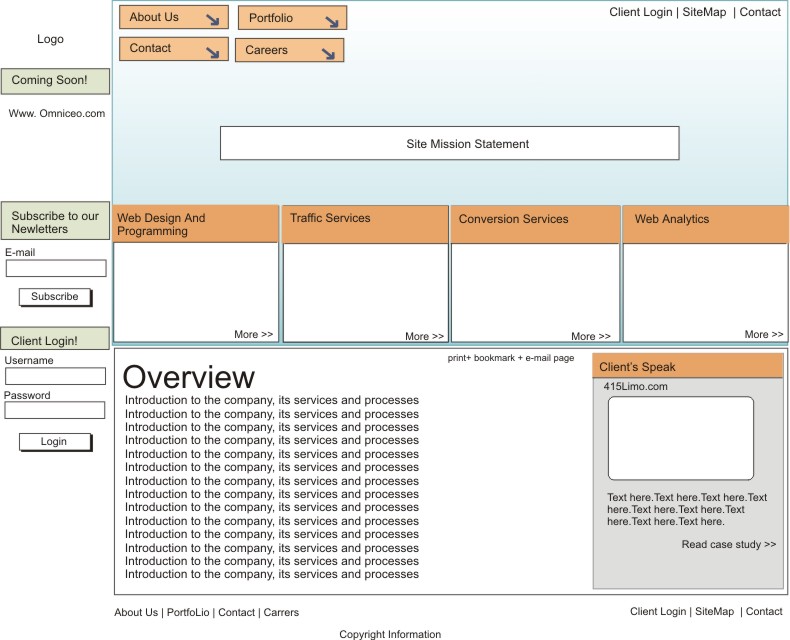Click the Site Mission Statement box
790x640 pixels.
tap(449, 143)
